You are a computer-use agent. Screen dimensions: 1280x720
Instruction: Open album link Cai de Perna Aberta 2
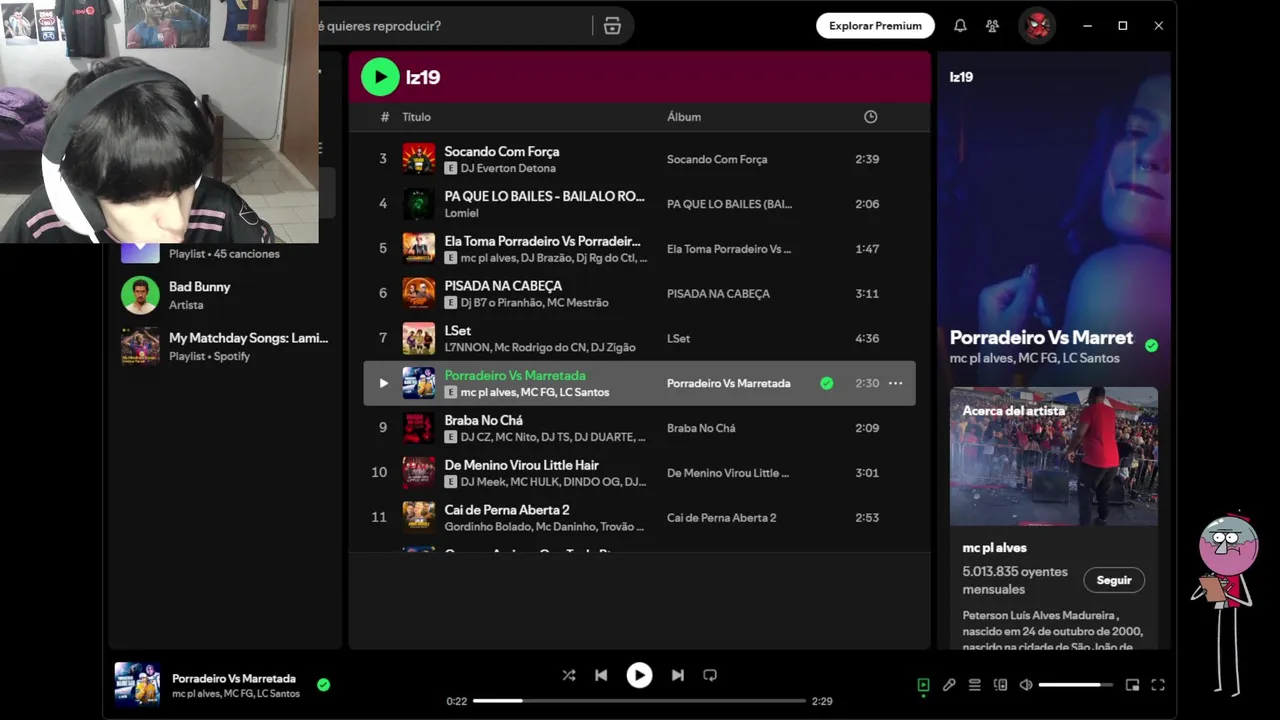point(721,518)
